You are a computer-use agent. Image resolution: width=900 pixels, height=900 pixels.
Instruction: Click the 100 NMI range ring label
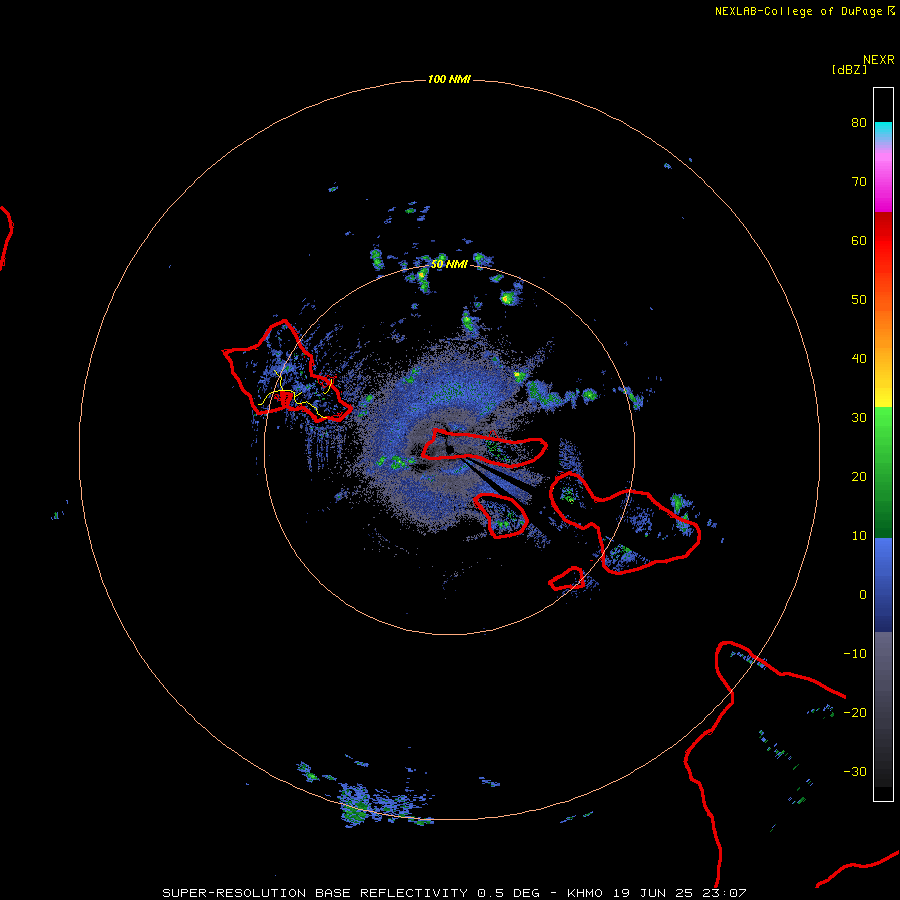pos(449,79)
